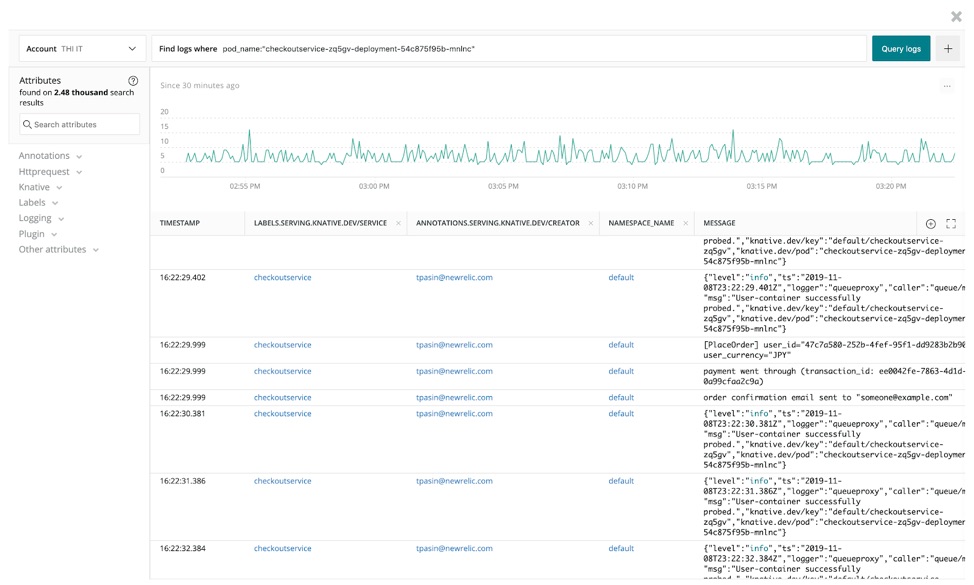Click the TIMESTAMP column header

click(180, 223)
